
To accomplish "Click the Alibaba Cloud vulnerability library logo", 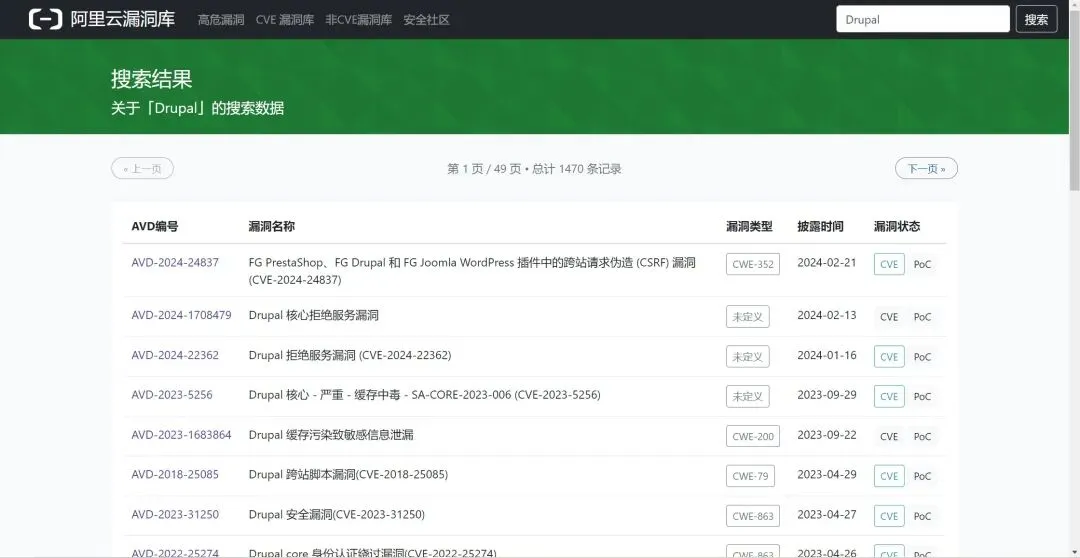I will click(x=101, y=19).
